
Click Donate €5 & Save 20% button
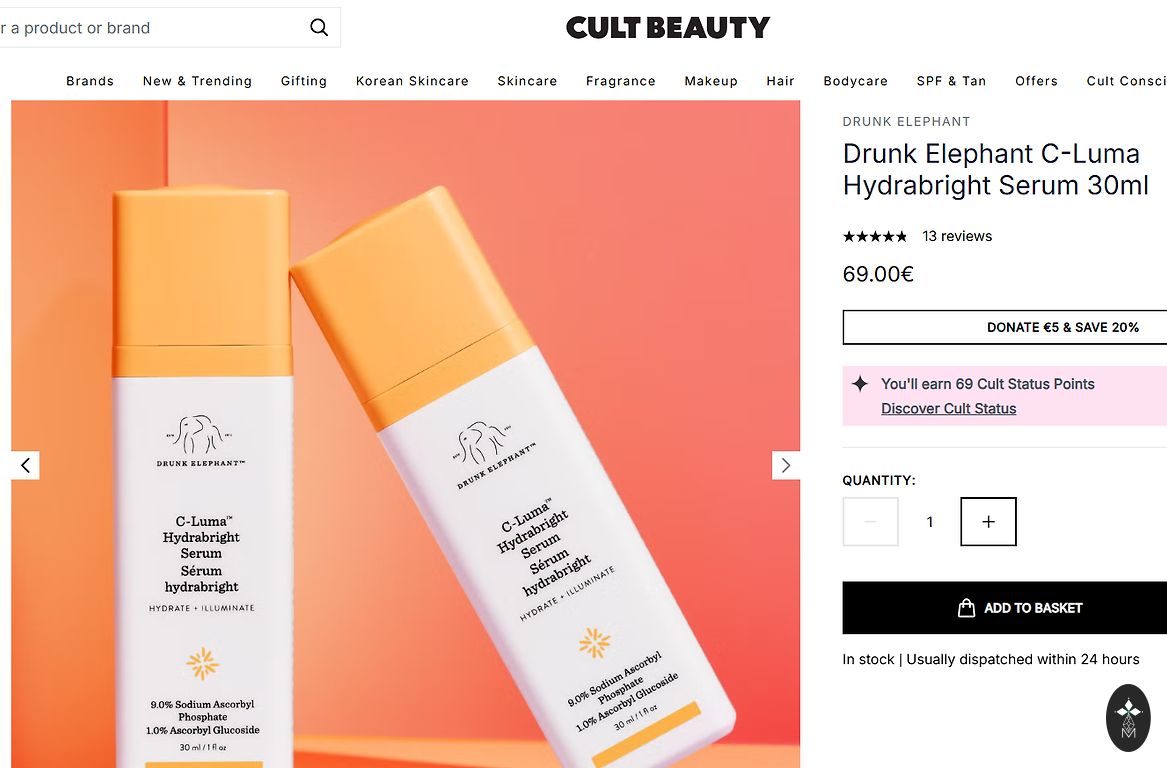tap(1005, 327)
